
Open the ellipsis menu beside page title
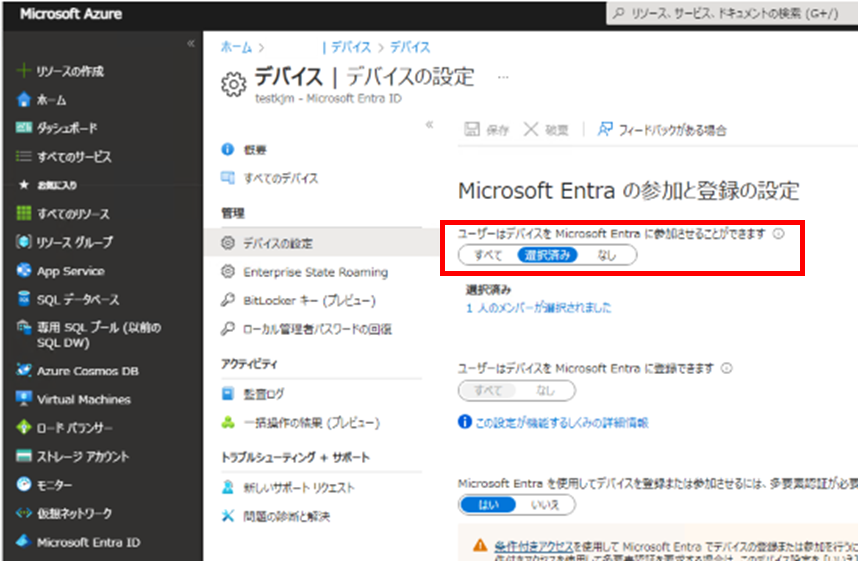coord(503,78)
